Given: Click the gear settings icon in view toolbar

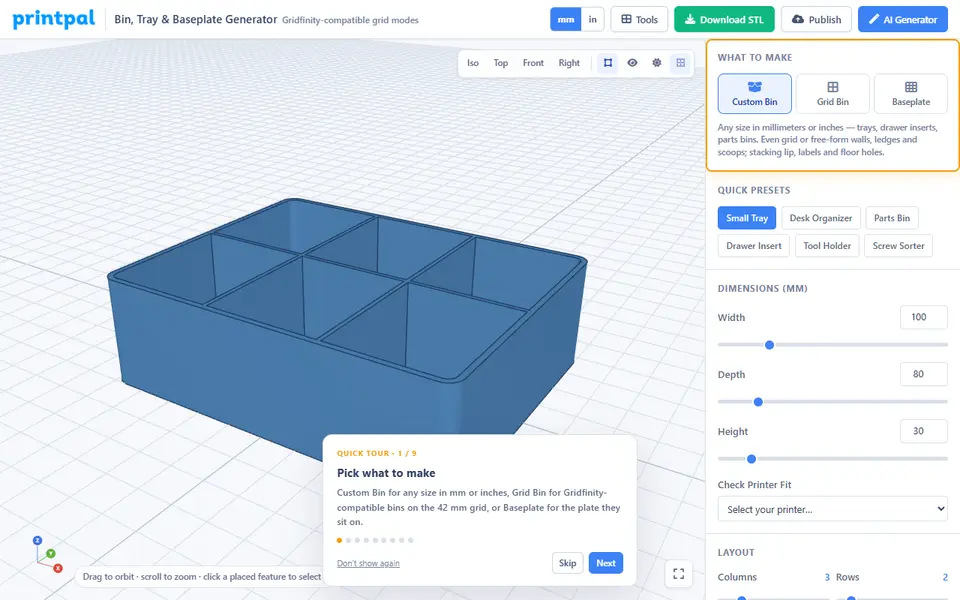Looking at the screenshot, I should pos(656,63).
